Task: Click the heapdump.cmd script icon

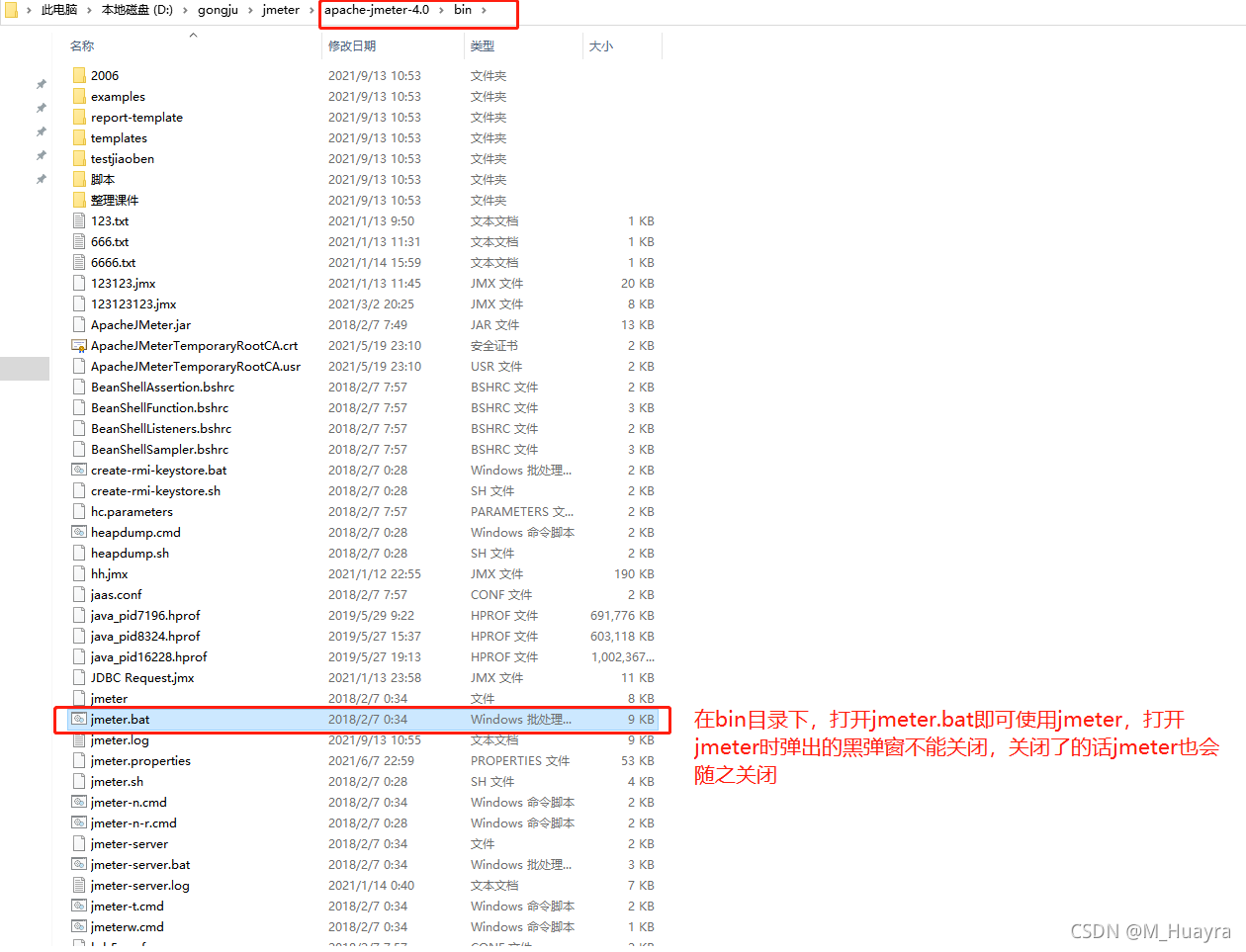Action: (79, 532)
